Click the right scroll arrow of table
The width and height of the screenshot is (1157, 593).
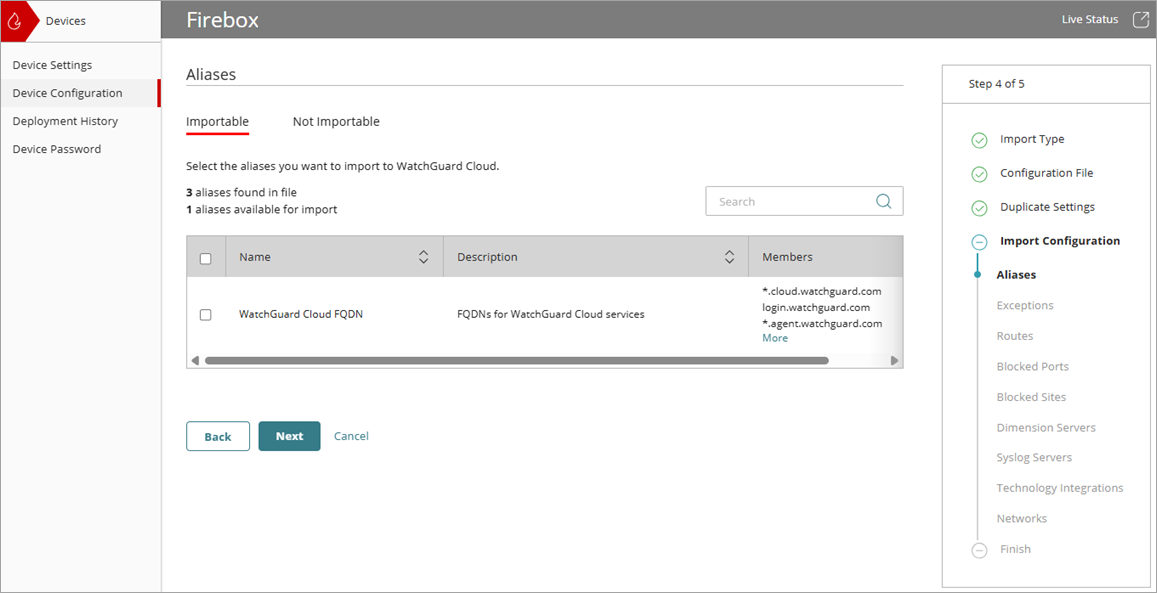point(894,361)
